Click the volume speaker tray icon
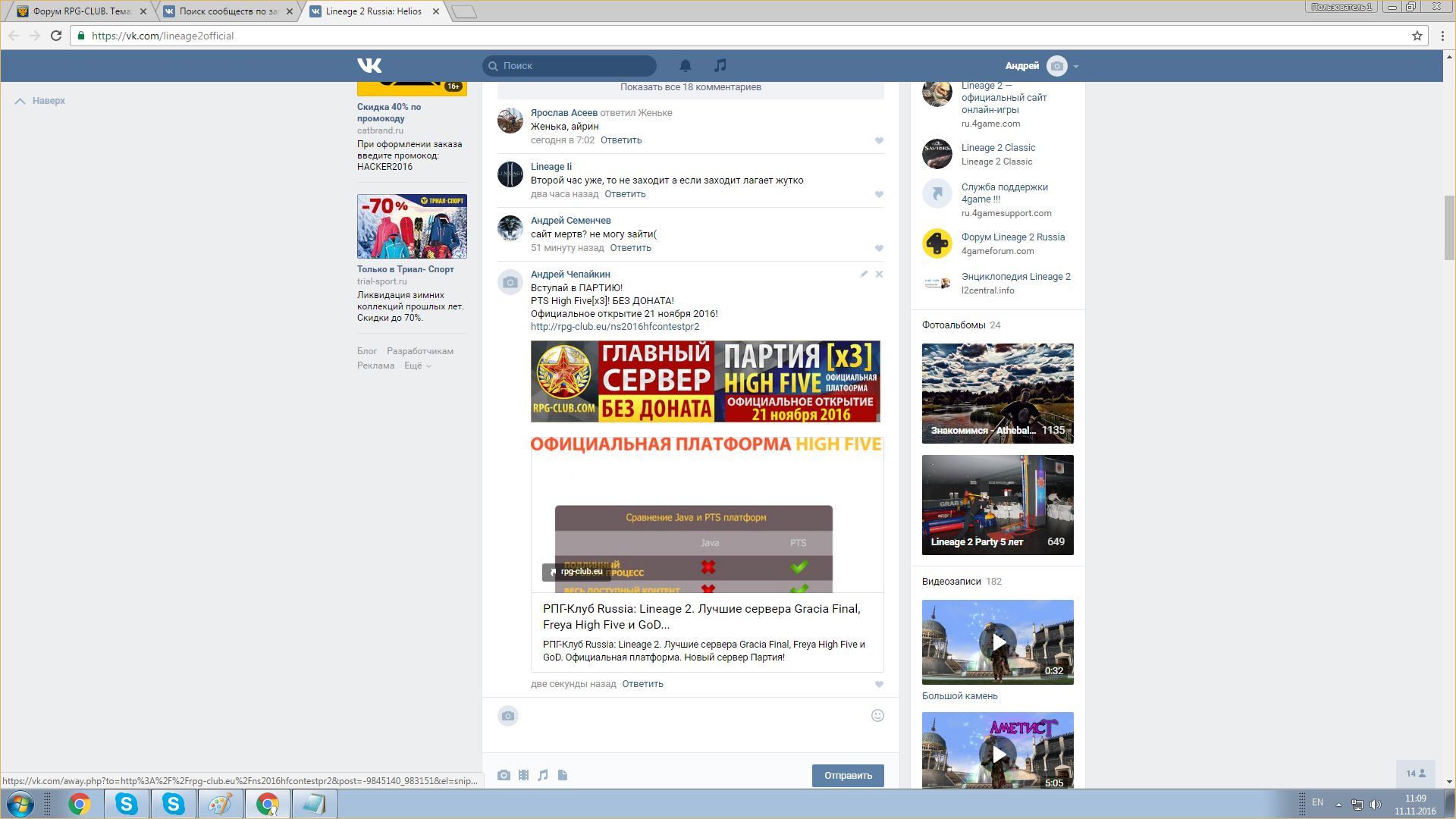The height and width of the screenshot is (819, 1456). coord(1376,804)
